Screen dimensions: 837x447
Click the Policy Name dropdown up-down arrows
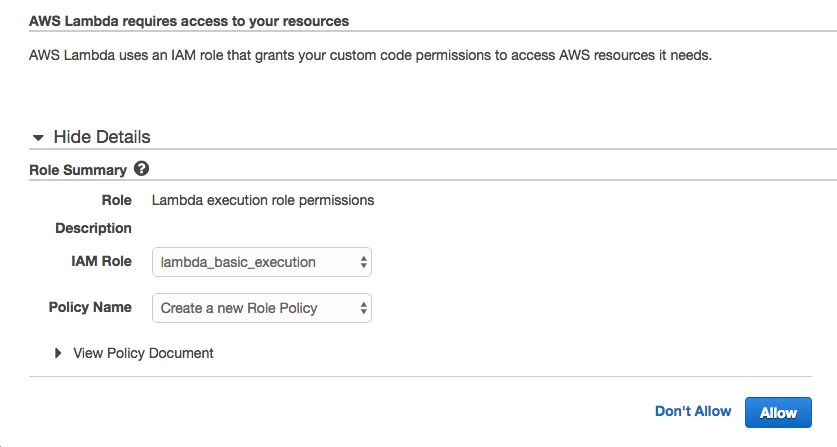(364, 308)
